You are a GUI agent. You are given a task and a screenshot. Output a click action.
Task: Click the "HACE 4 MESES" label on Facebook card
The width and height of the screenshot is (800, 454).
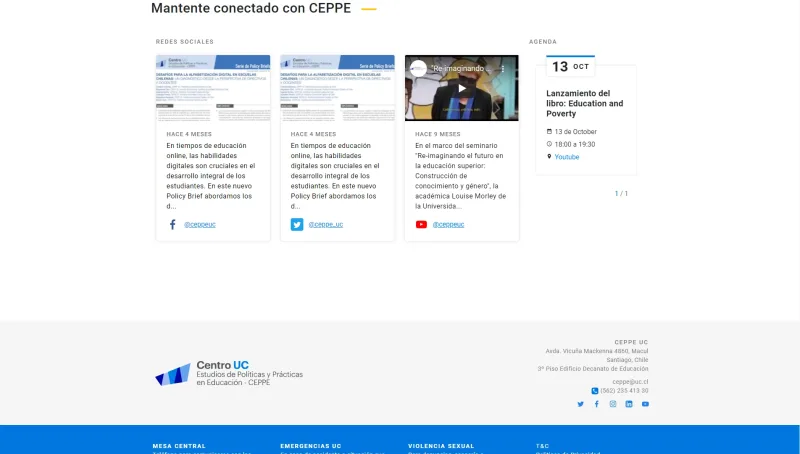pos(189,134)
